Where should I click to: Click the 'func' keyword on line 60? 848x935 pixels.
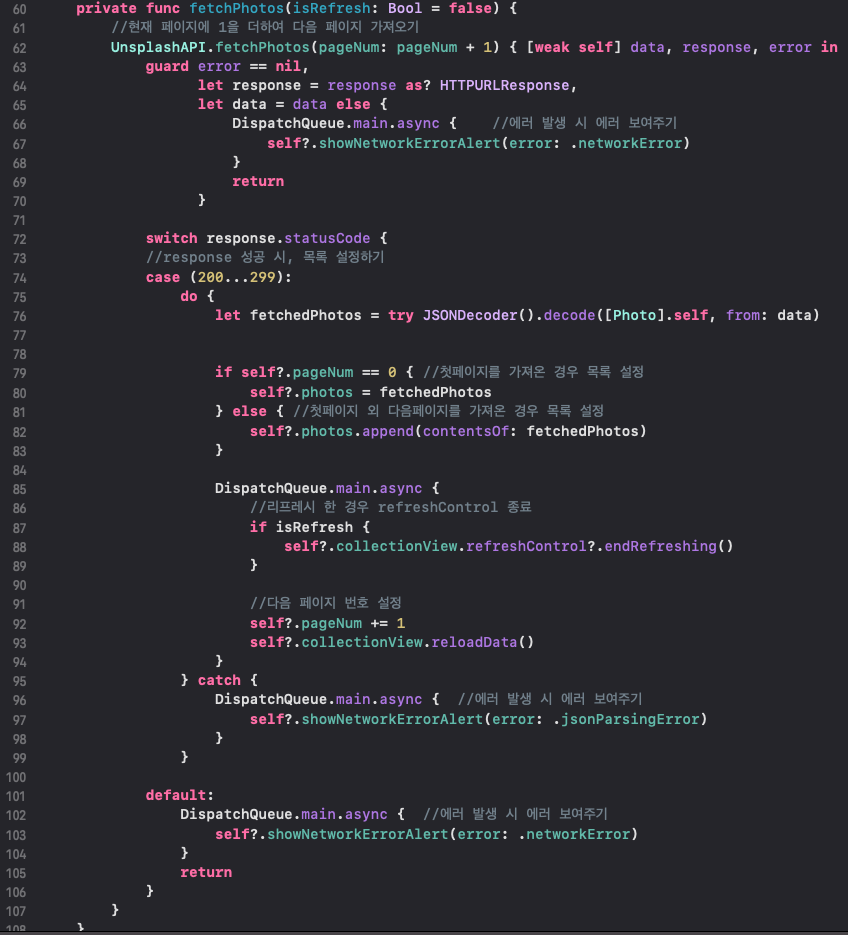pyautogui.click(x=163, y=8)
